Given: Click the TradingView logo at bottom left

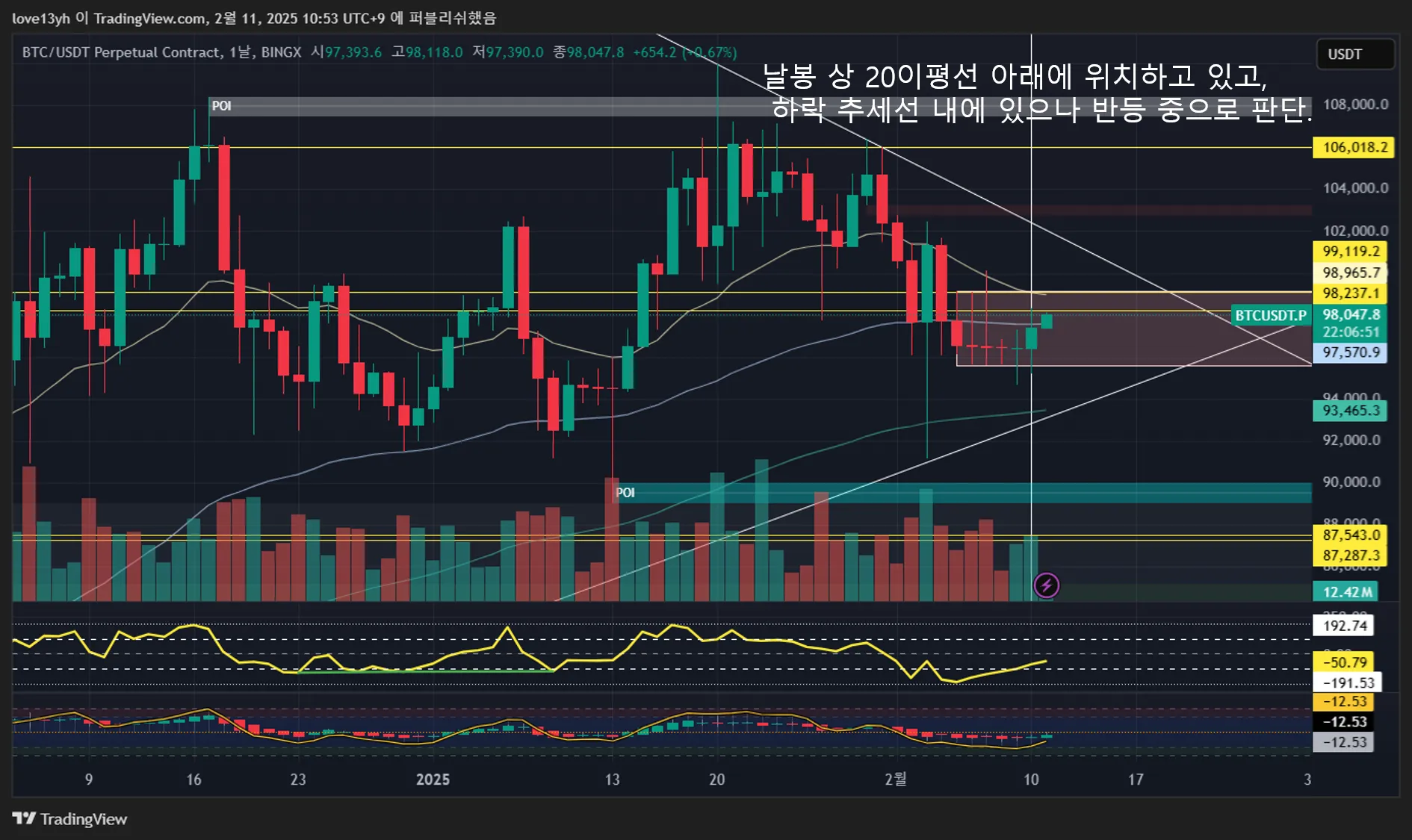Looking at the screenshot, I should click(x=69, y=819).
